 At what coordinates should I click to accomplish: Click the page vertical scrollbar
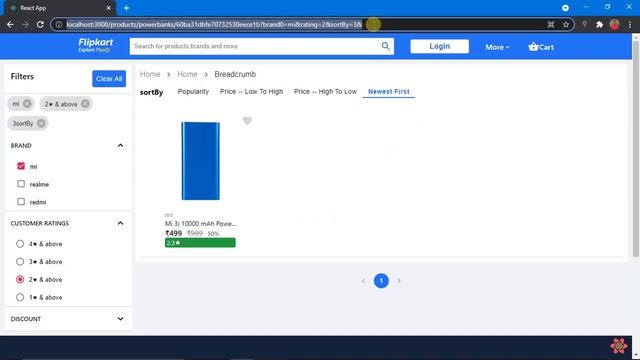pos(636,149)
